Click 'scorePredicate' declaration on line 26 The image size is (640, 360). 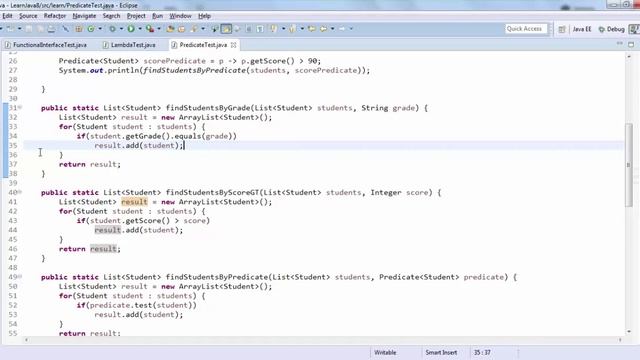click(x=174, y=61)
